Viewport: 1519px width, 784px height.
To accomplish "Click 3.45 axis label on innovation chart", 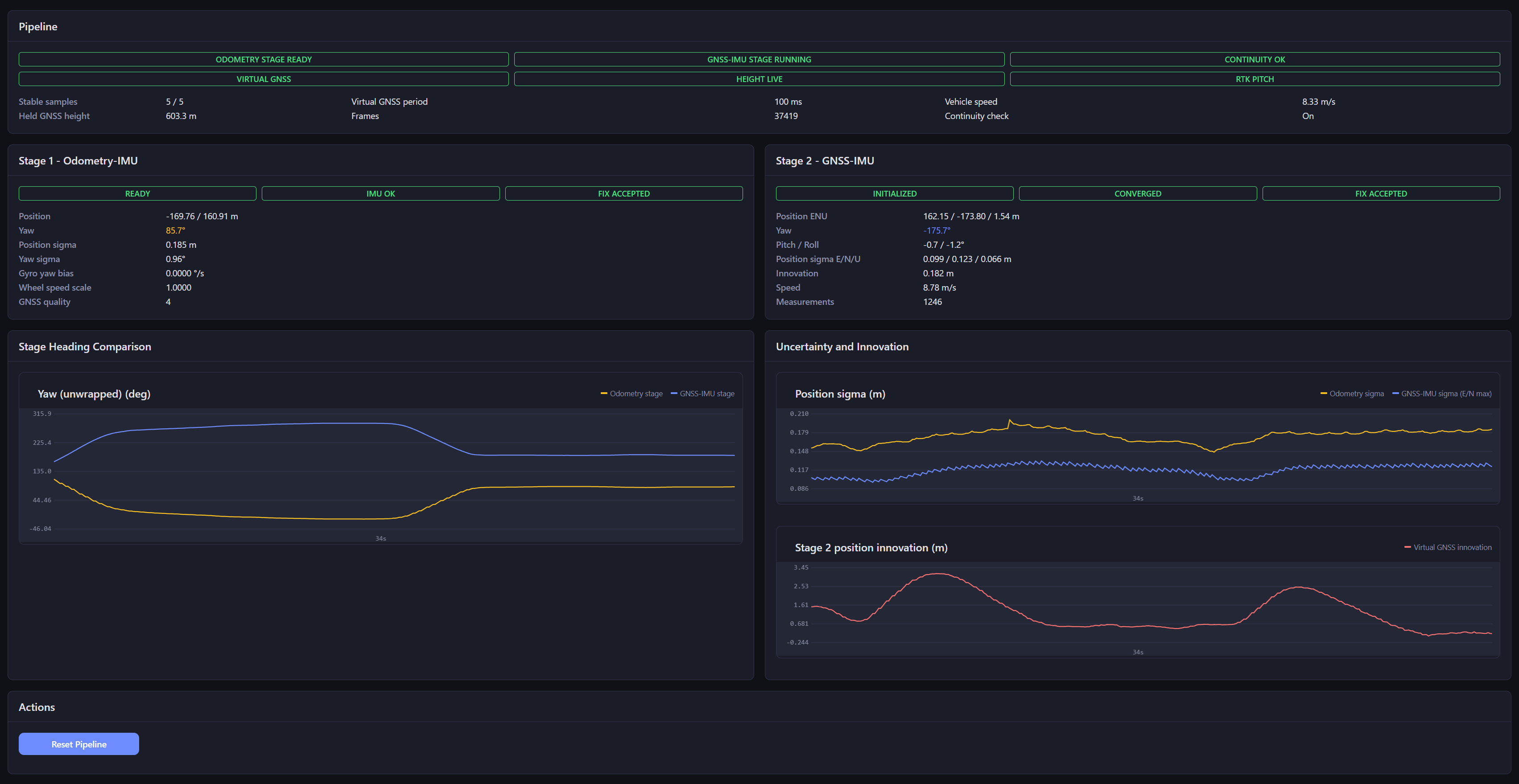I will pos(801,568).
